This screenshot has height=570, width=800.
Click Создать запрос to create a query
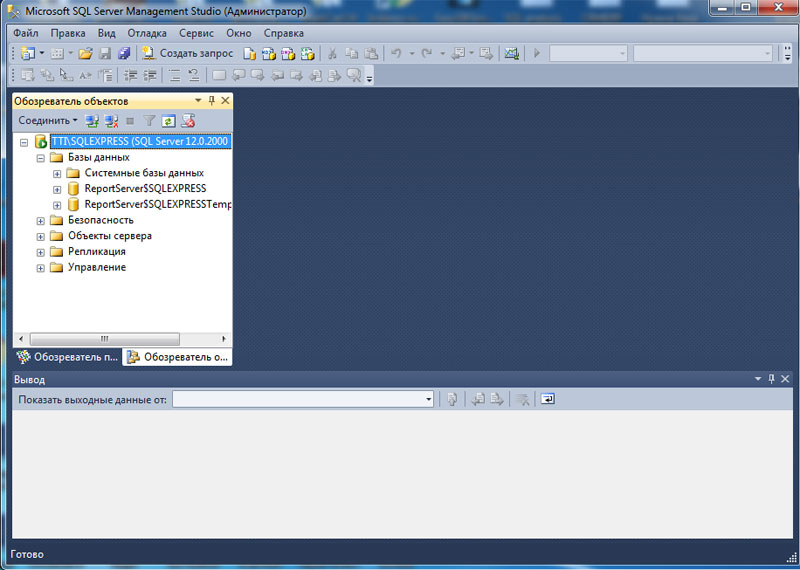tap(187, 53)
